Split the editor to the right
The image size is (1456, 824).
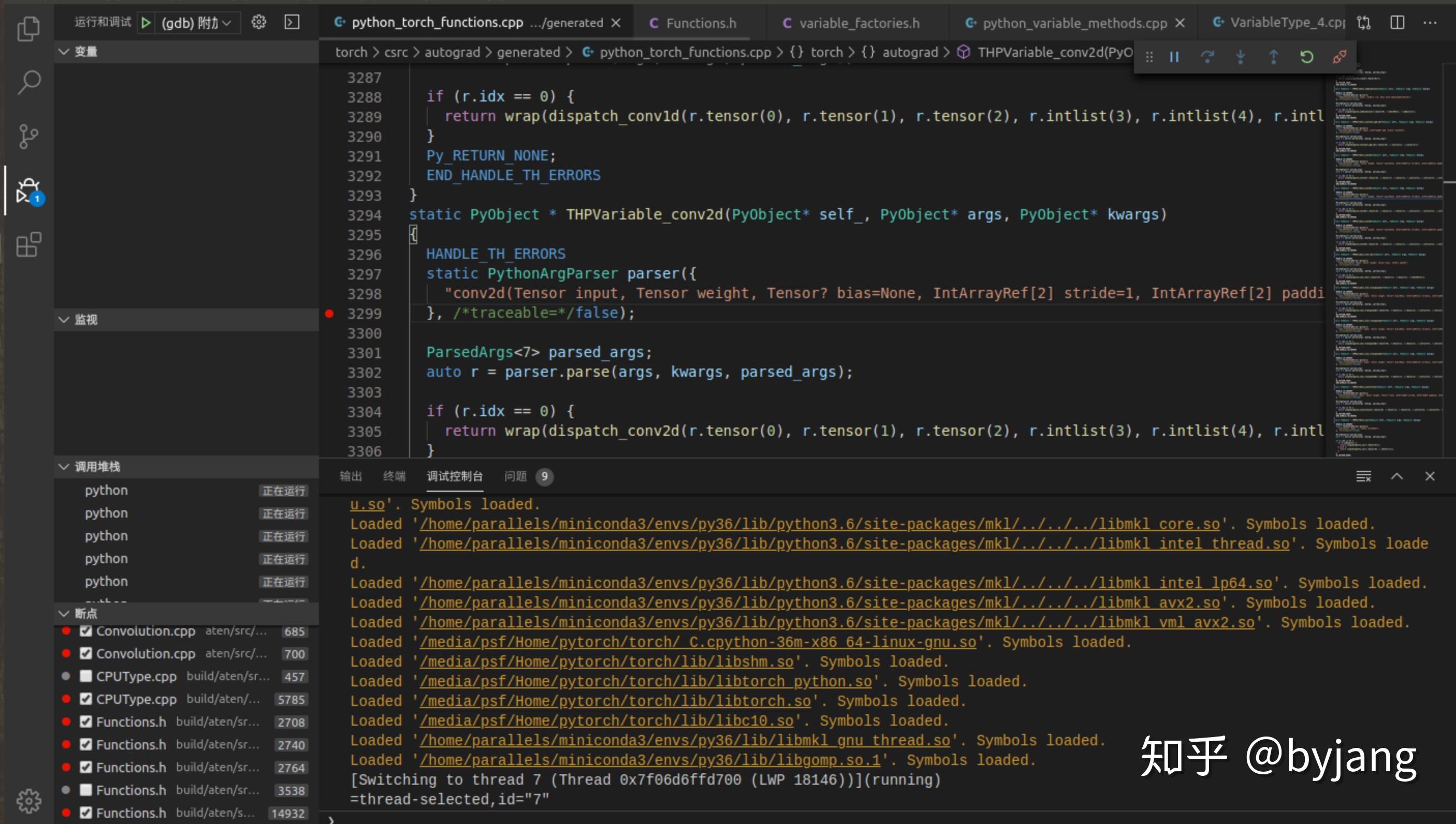click(1397, 23)
